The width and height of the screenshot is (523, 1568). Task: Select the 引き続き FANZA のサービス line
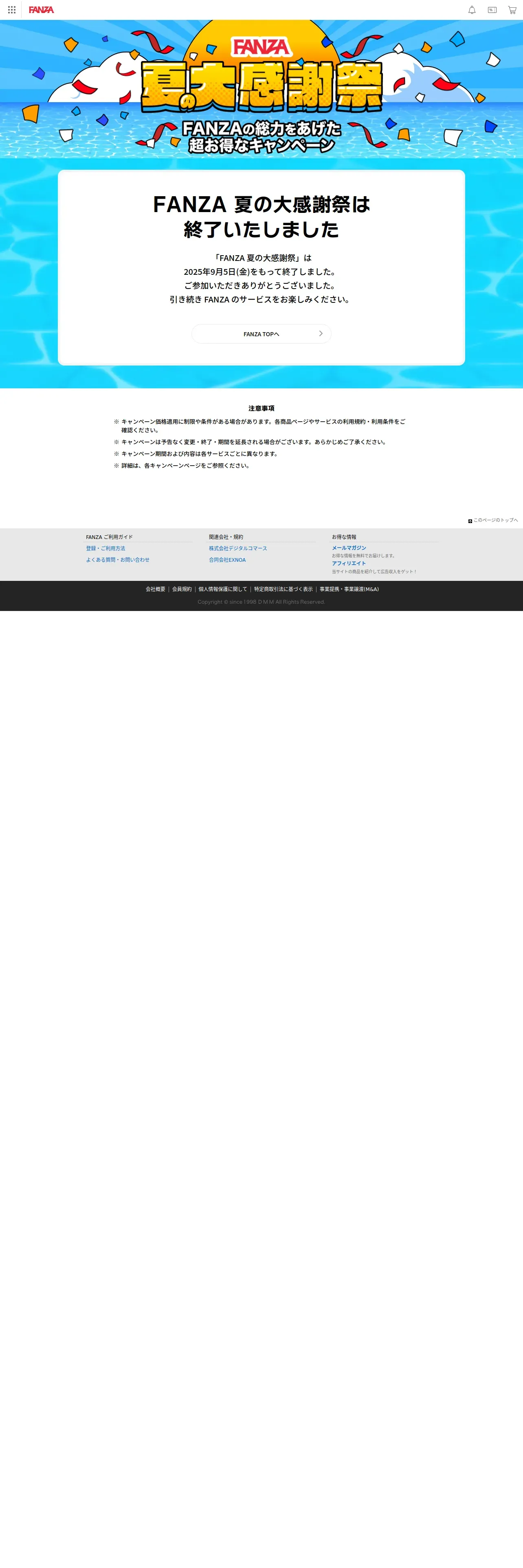[261, 300]
